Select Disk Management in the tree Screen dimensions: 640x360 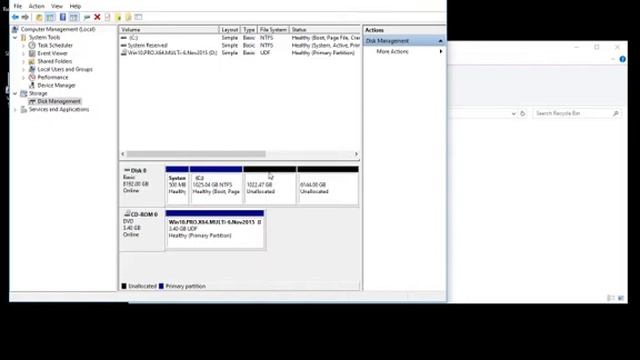click(59, 101)
